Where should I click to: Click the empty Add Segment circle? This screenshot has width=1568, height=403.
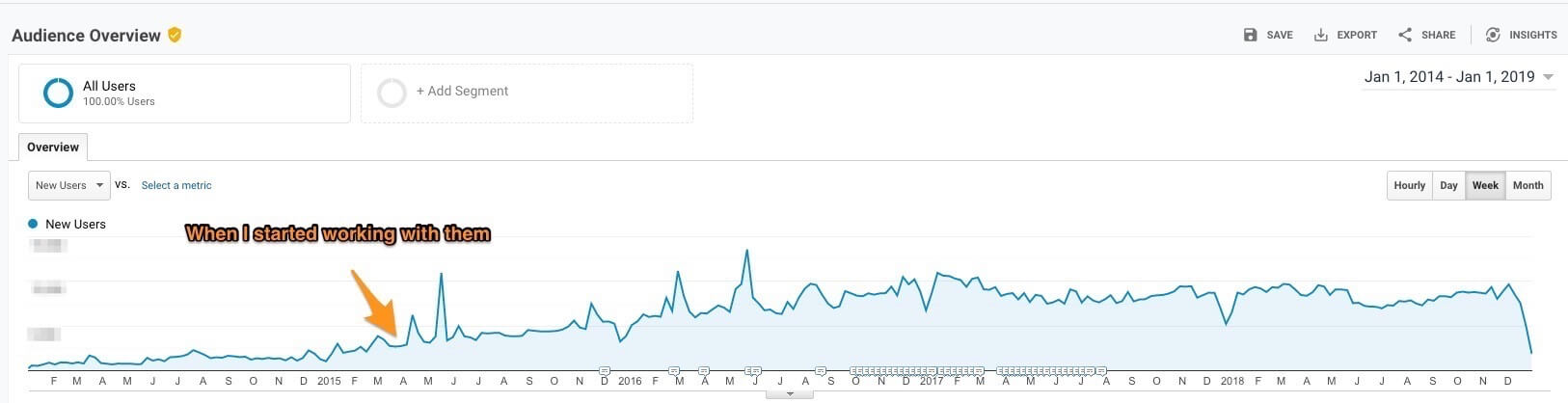click(x=392, y=93)
